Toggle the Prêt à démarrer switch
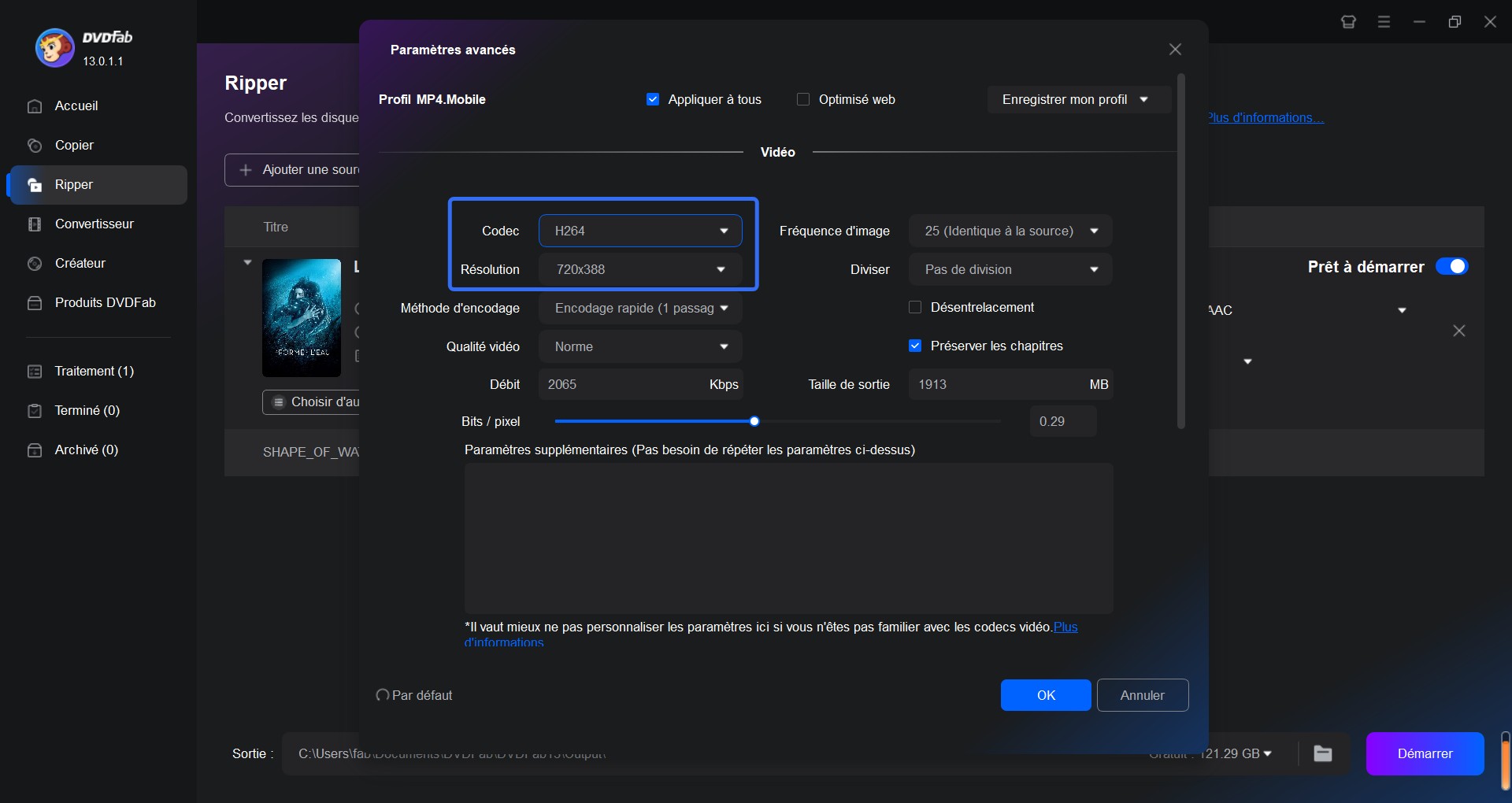1512x803 pixels. tap(1451, 266)
